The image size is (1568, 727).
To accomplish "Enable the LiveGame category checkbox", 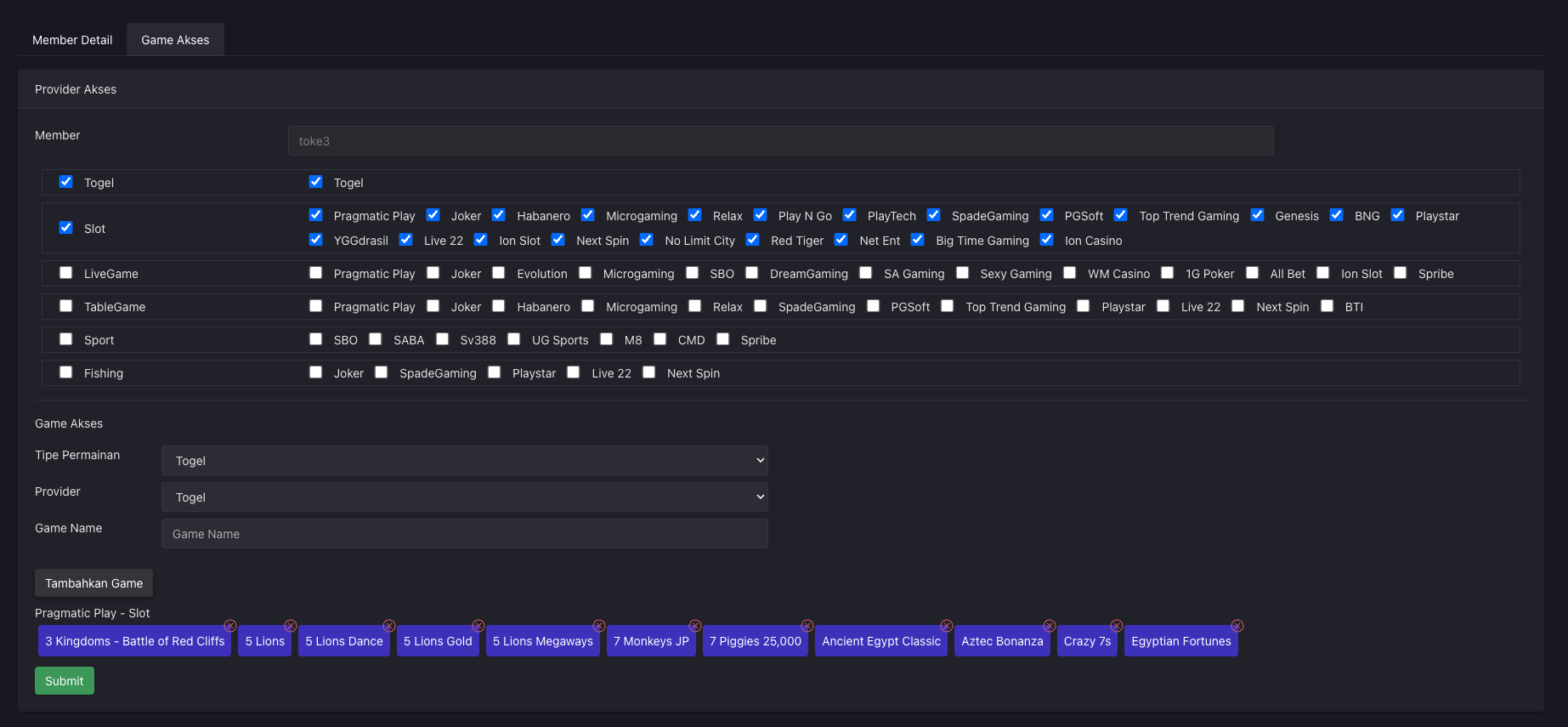I will tap(65, 273).
